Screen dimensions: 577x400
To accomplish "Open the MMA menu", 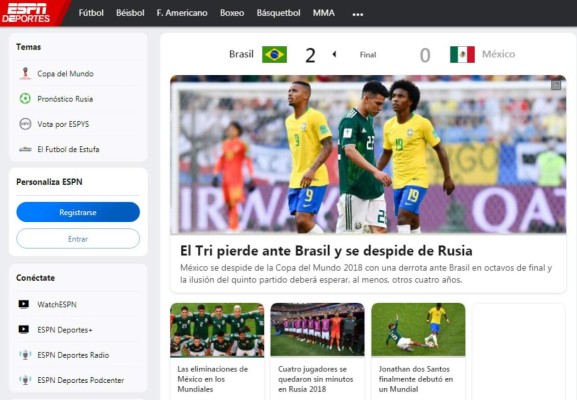I will pyautogui.click(x=323, y=13).
